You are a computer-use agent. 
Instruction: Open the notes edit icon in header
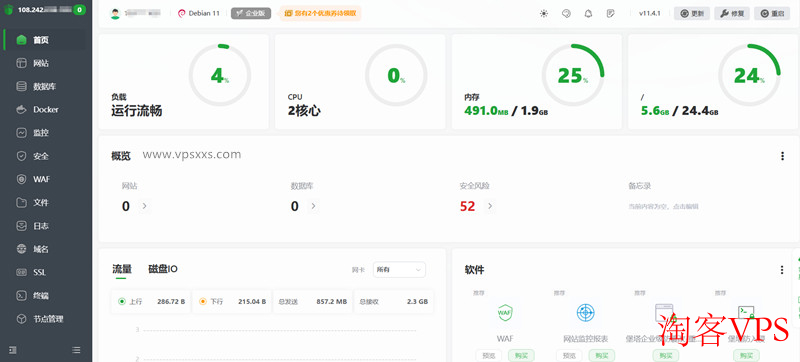(x=611, y=14)
